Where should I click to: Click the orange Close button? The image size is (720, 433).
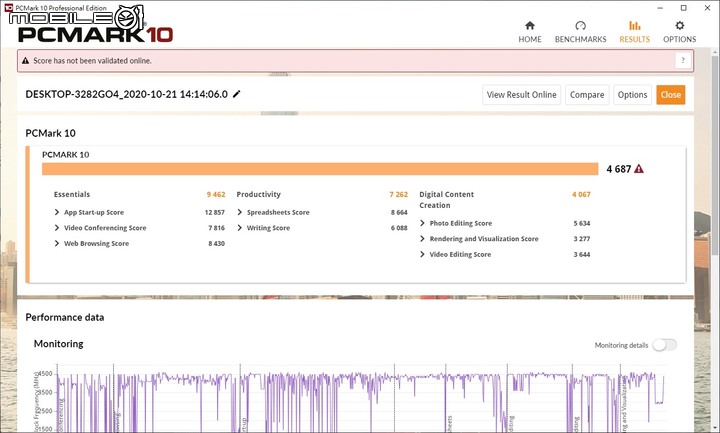(670, 95)
